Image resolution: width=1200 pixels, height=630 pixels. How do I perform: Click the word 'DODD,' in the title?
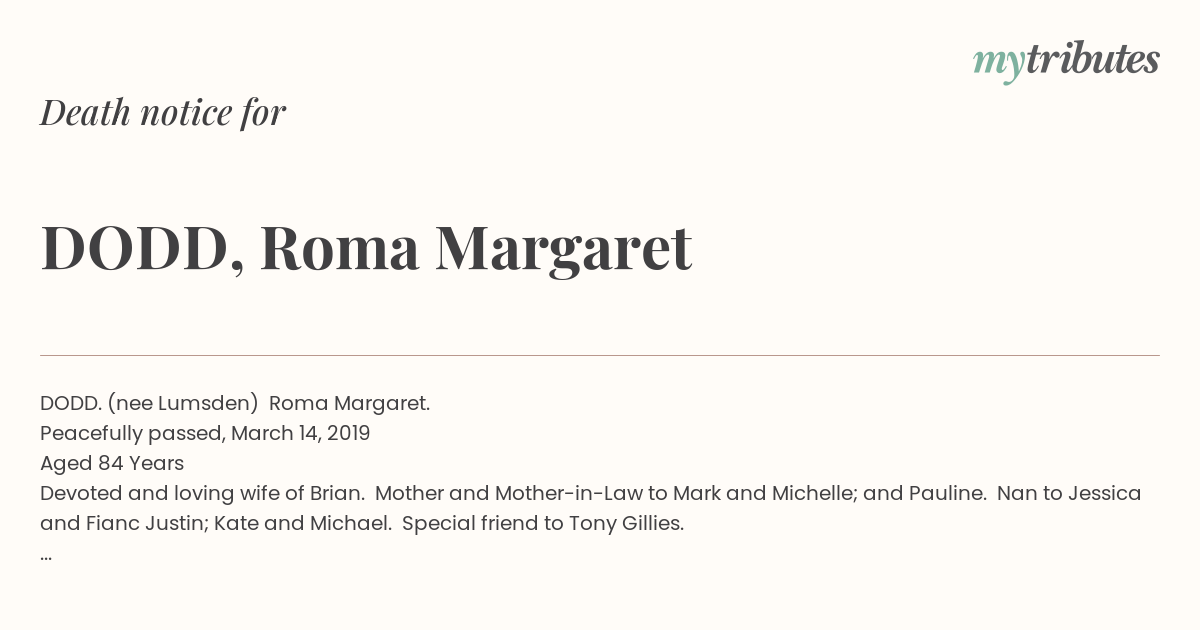tap(143, 250)
